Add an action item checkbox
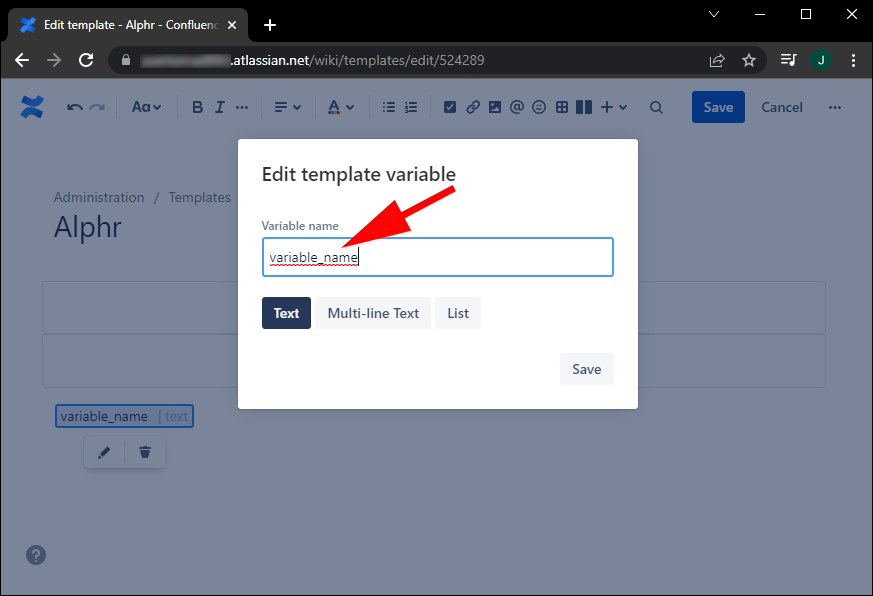Screen dimensions: 873x596 450,107
